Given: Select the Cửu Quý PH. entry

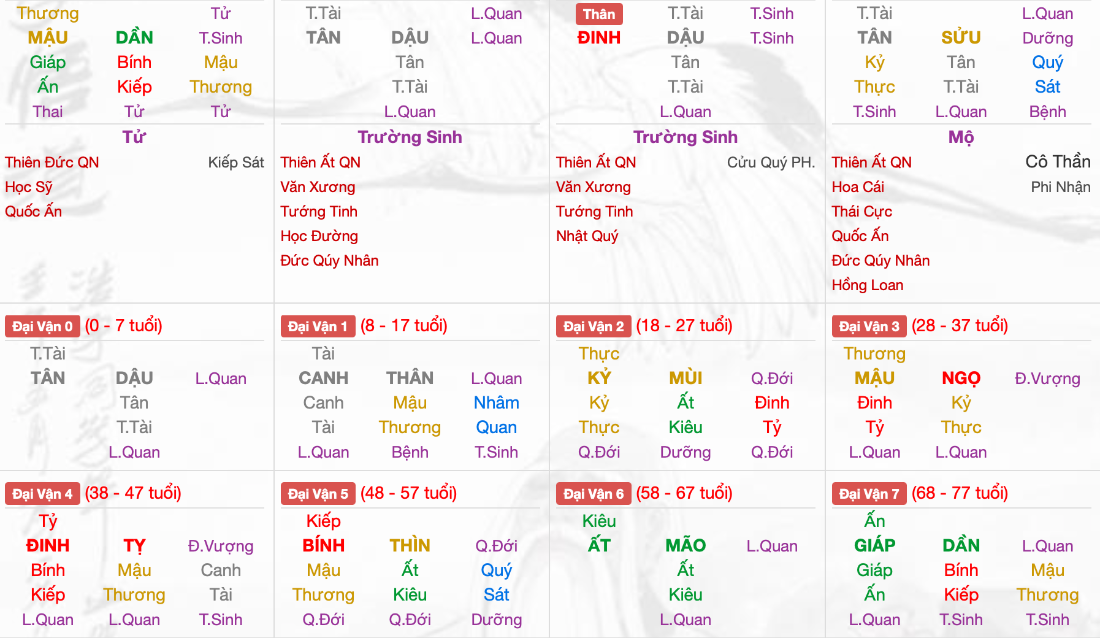Looking at the screenshot, I should [771, 162].
